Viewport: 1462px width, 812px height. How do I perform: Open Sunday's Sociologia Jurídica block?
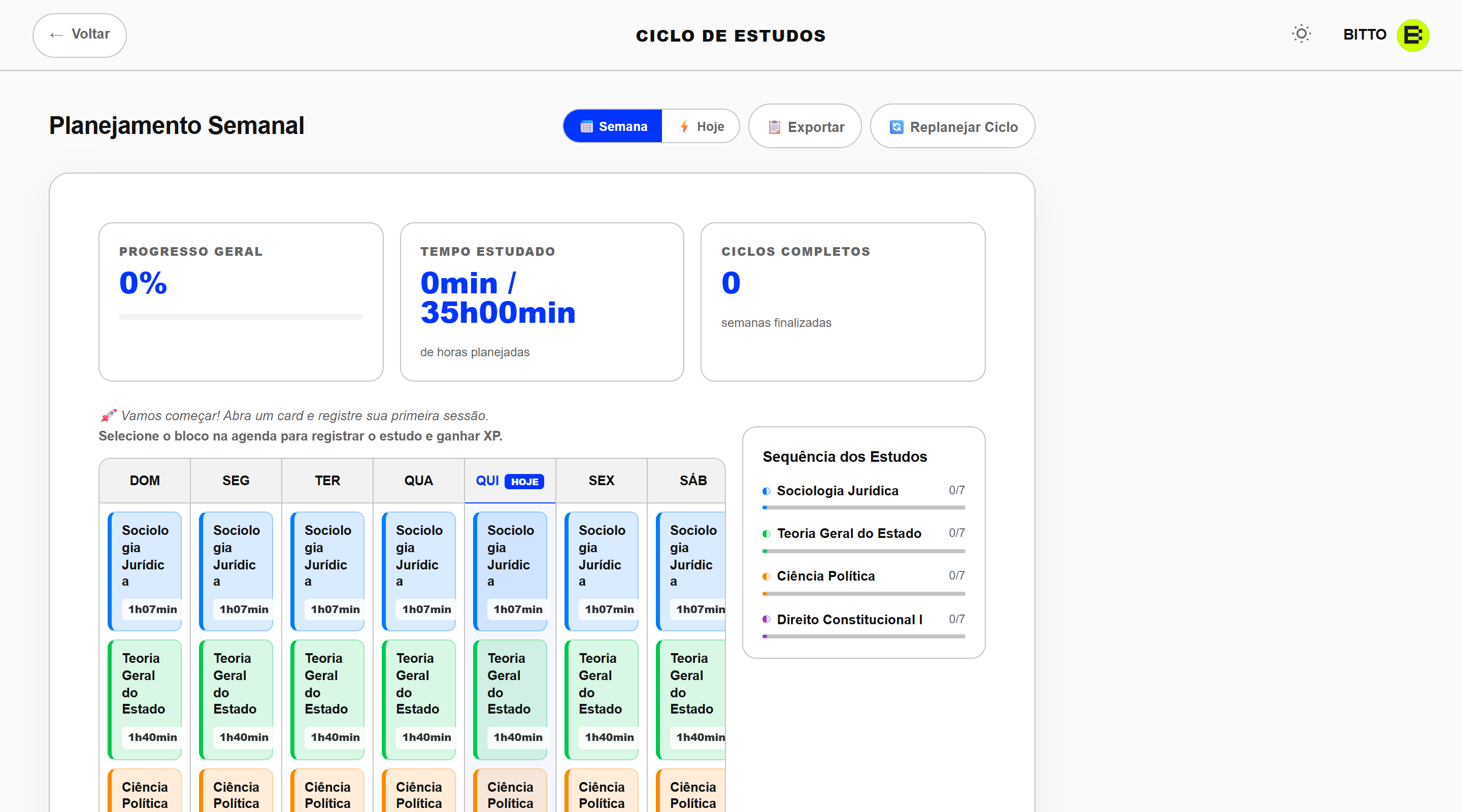pyautogui.click(x=145, y=571)
